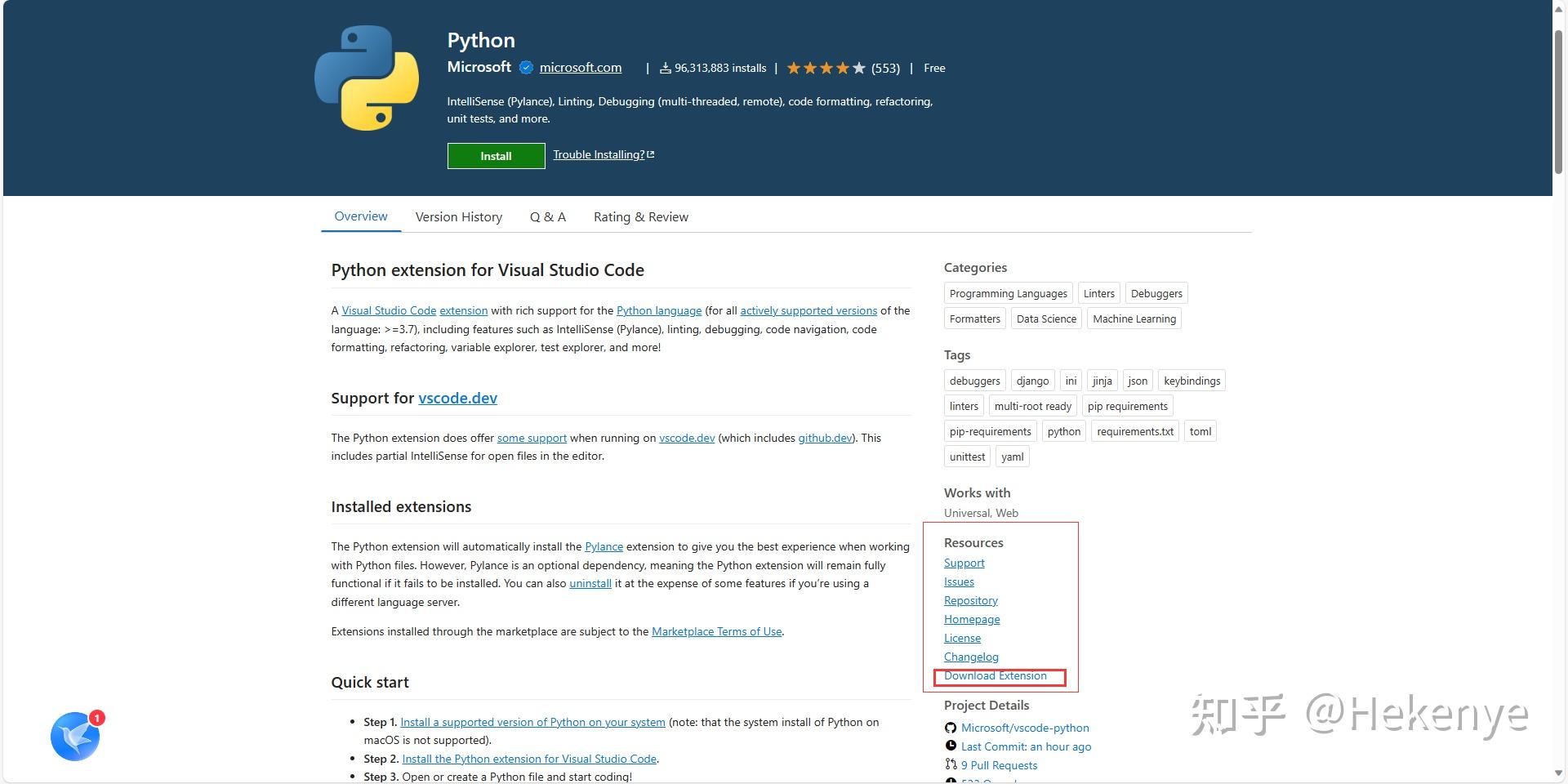The image size is (1568, 784).
Task: Open the blue bird notification bubble
Action: pyautogui.click(x=77, y=735)
